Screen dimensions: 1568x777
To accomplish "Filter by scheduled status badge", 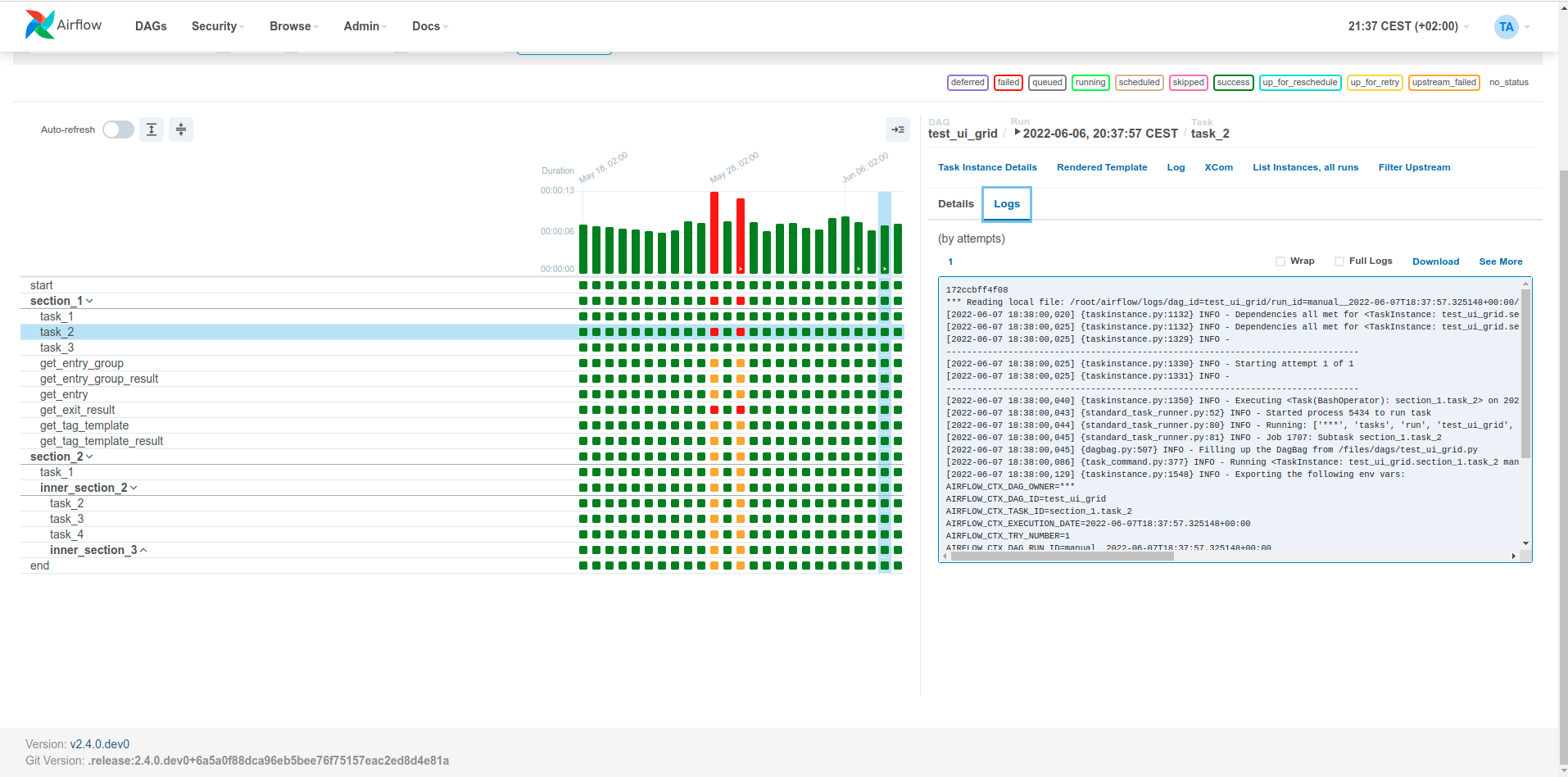I will 1140,83.
